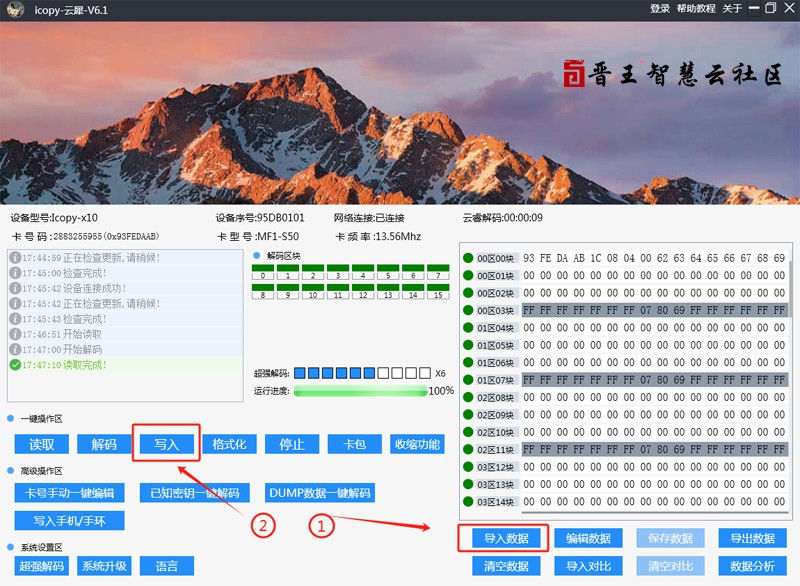Screen dimensions: 800x586
Task: Select the 17:47:10 读取完成 log line
Action: [125, 365]
